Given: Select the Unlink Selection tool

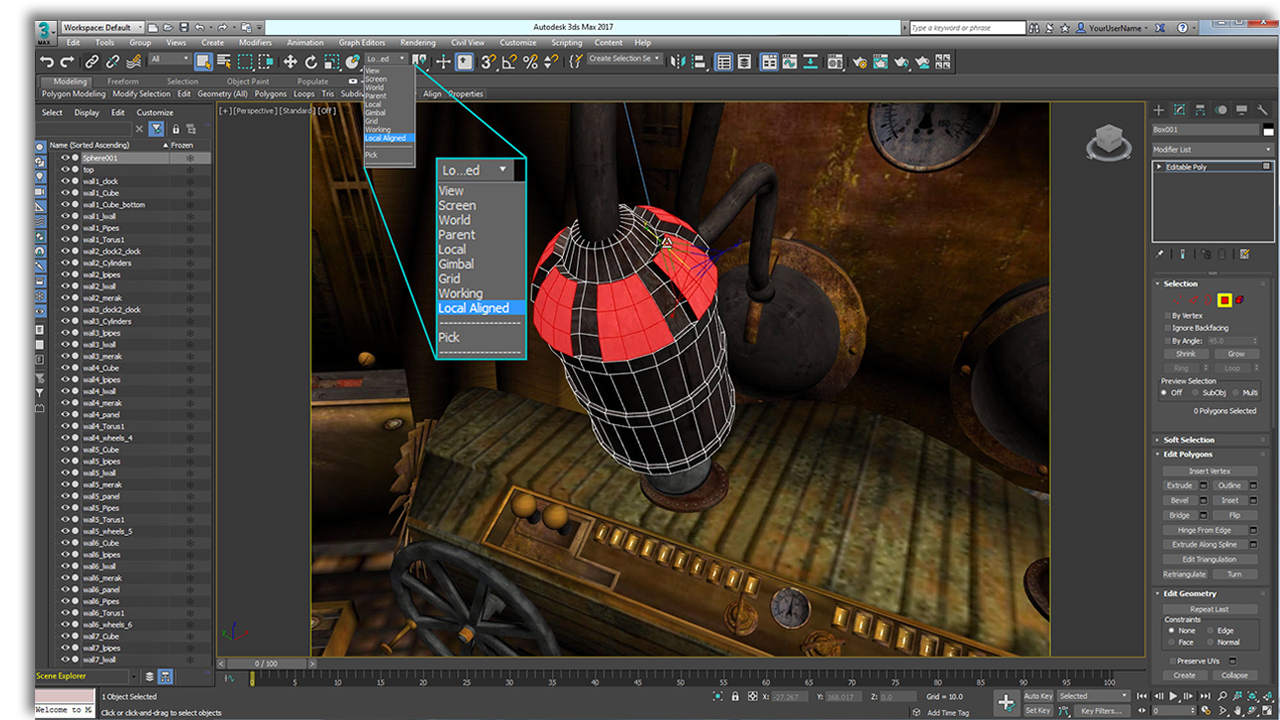Looking at the screenshot, I should tap(112, 62).
